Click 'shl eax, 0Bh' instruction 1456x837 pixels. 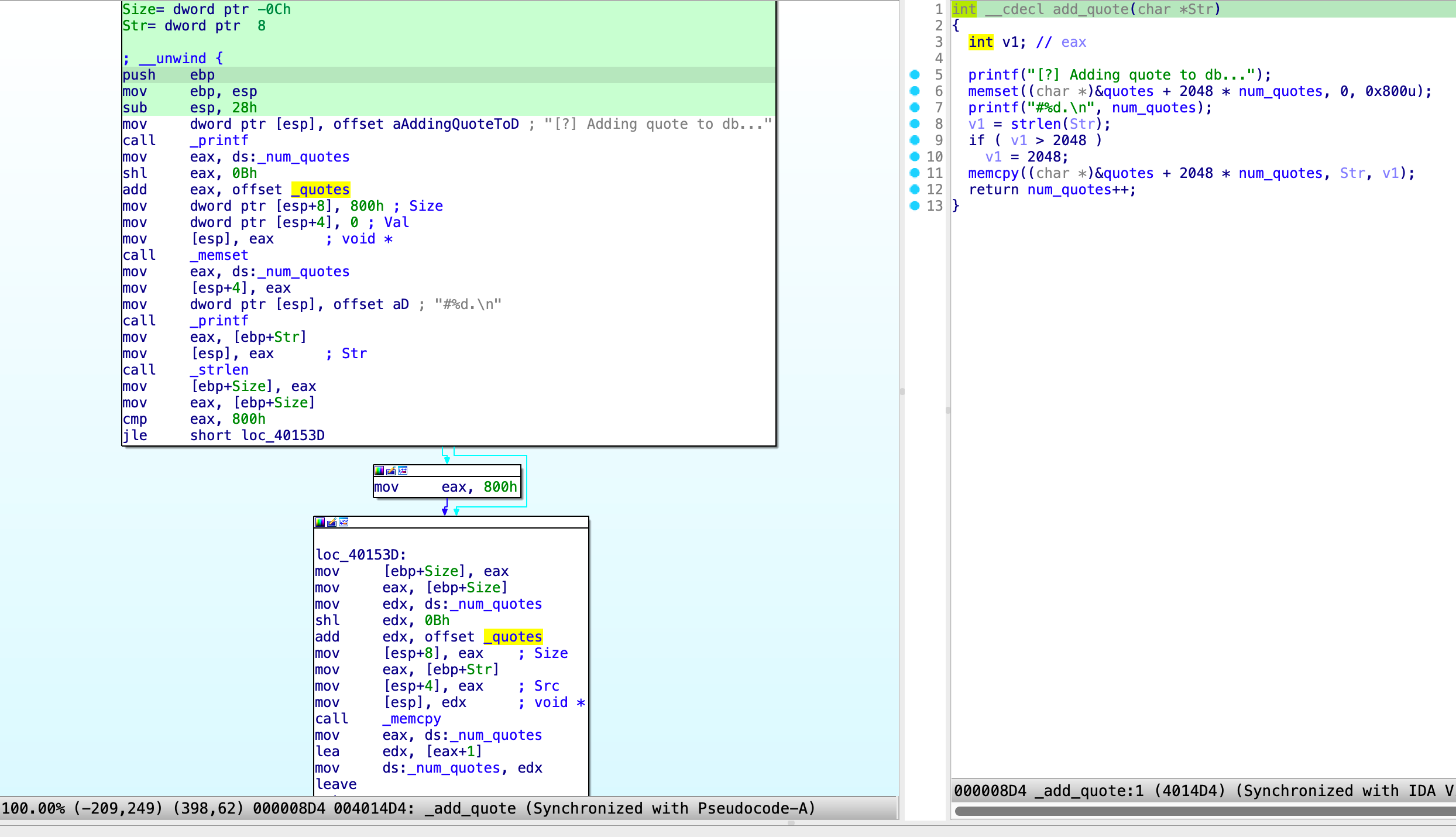(x=190, y=173)
